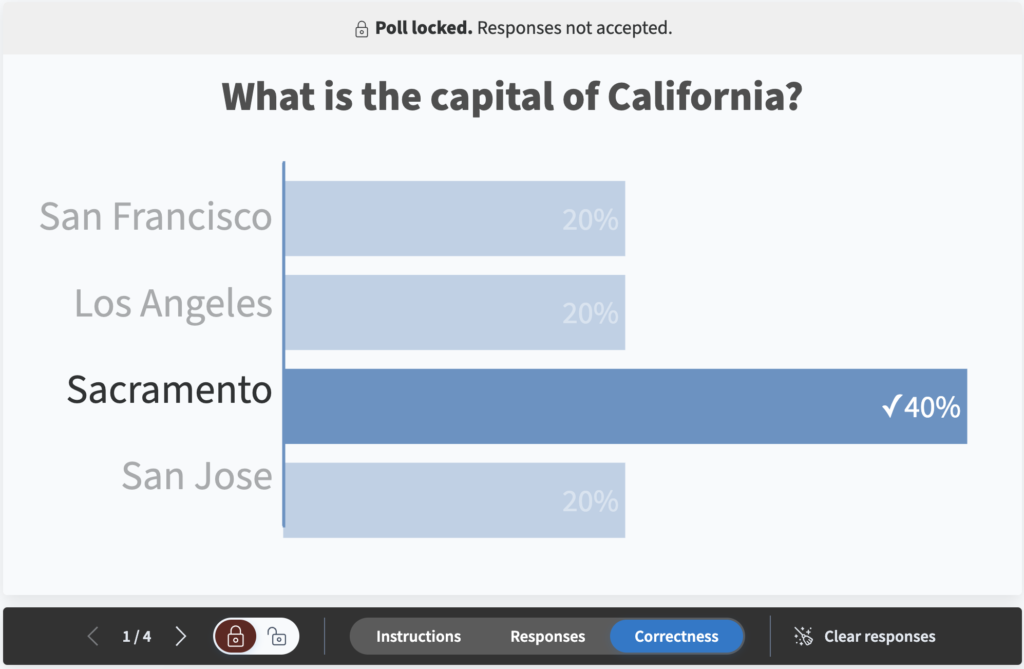The image size is (1024, 669).
Task: Switch to the Instructions tab
Action: [x=419, y=636]
